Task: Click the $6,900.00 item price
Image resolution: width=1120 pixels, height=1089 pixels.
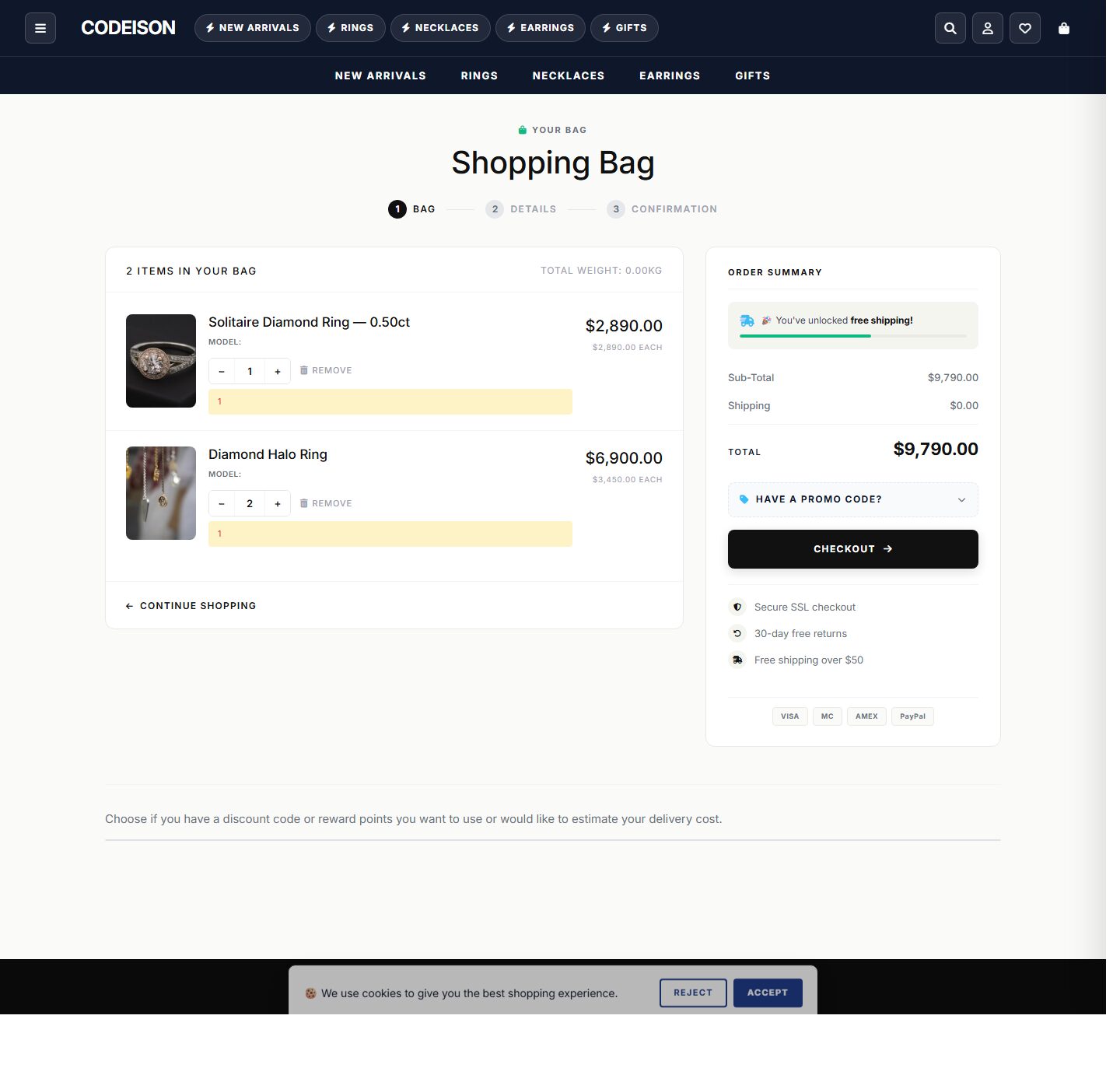Action: click(x=624, y=458)
